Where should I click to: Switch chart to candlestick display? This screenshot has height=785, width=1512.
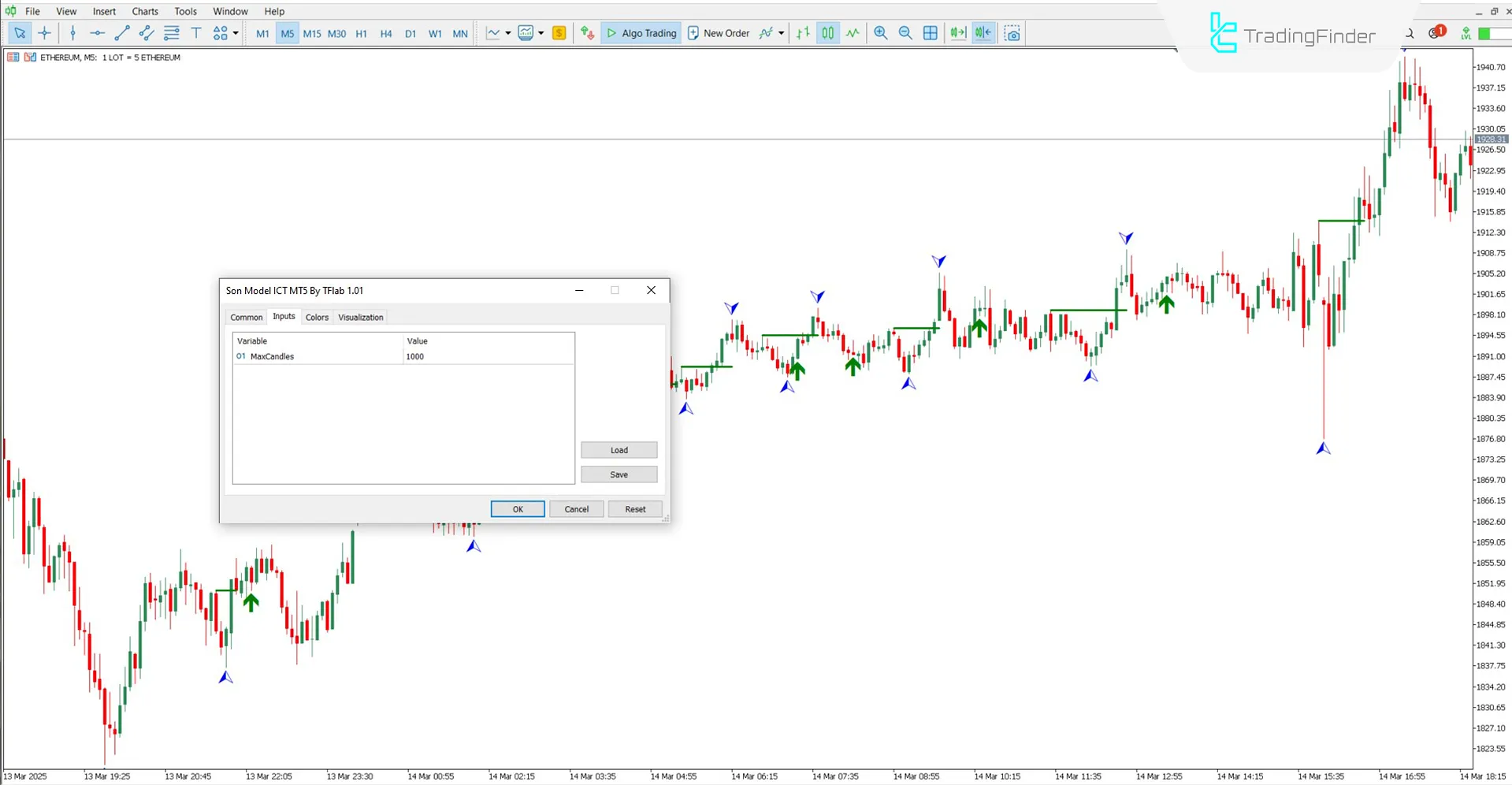coord(827,33)
